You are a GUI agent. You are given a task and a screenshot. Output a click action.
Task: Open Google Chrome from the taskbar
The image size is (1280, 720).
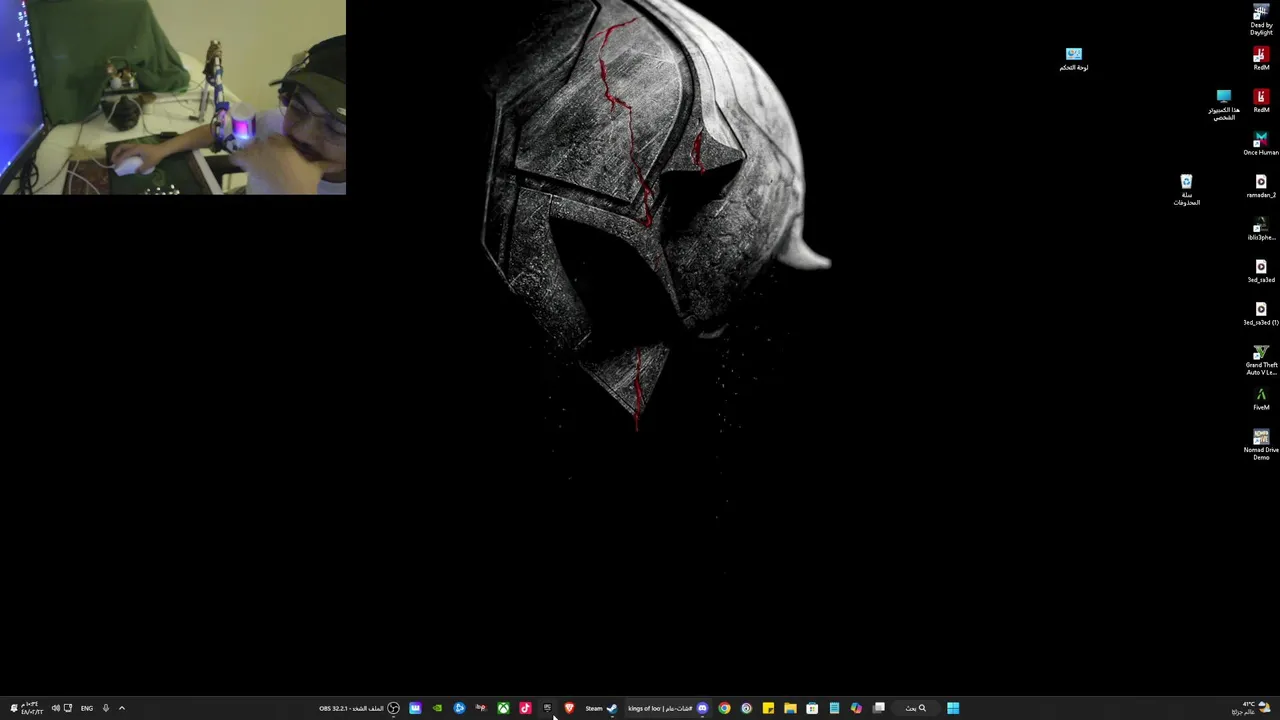[724, 708]
